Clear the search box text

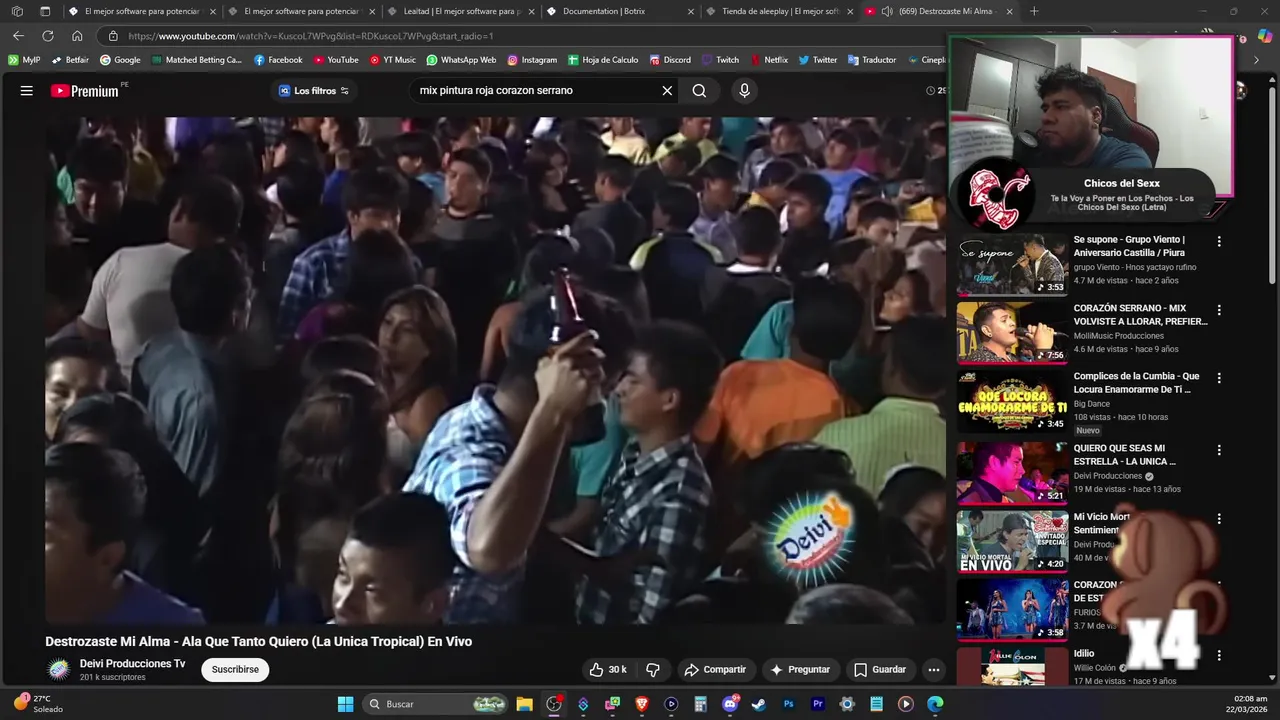click(667, 91)
